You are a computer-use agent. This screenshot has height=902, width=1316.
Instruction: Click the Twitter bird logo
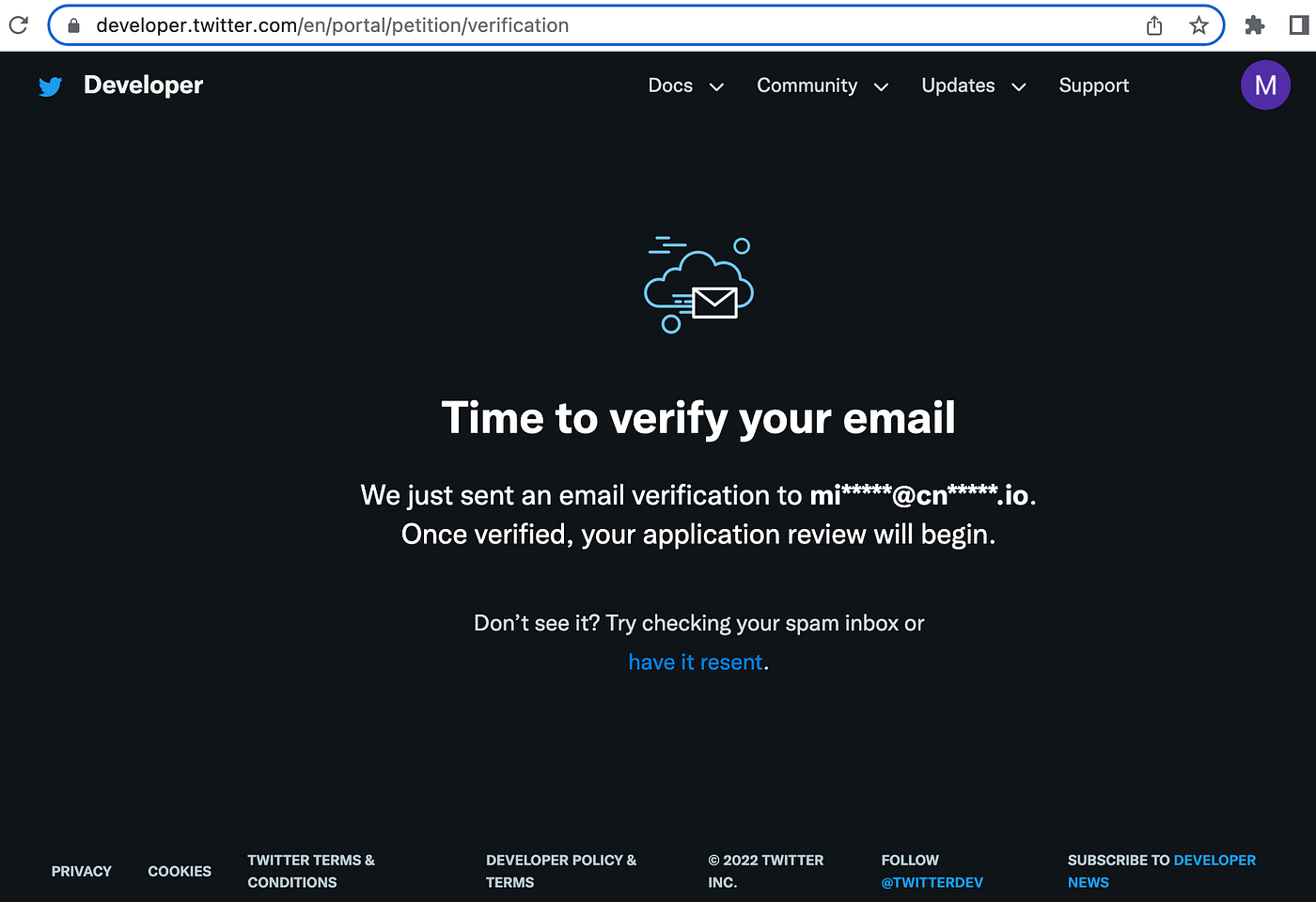[x=51, y=86]
